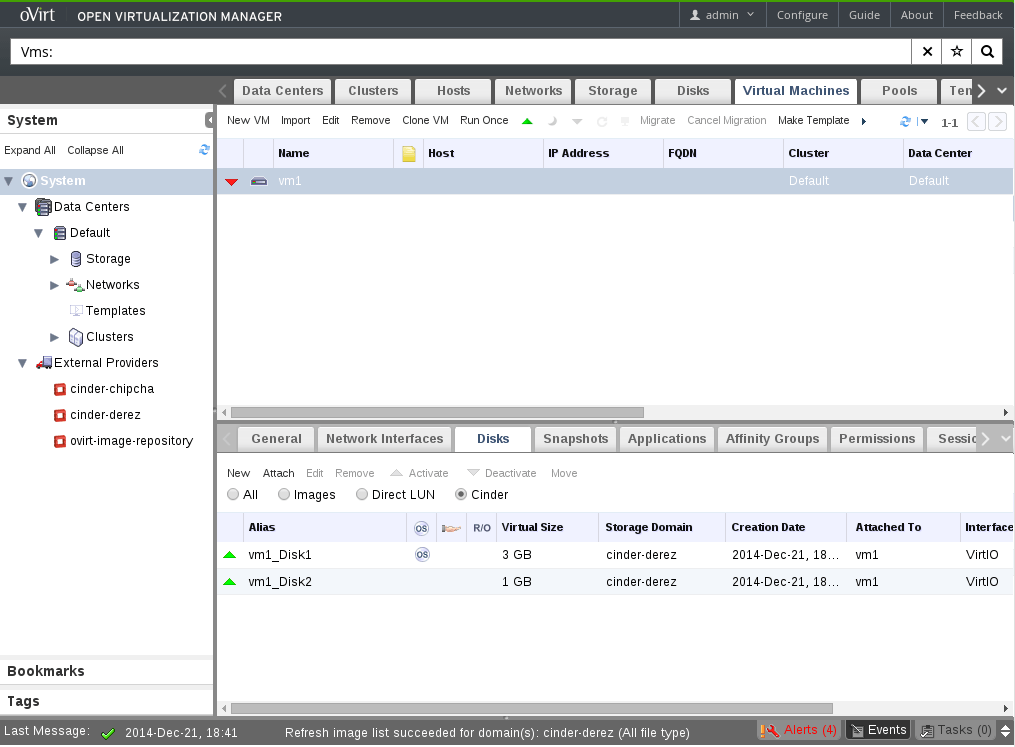The height and width of the screenshot is (747, 1015).
Task: Click the VM grid horizontal scrollbar
Action: [437, 412]
